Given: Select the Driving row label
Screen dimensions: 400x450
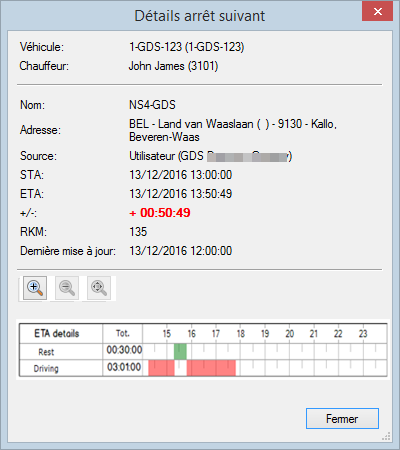Looking at the screenshot, I should [46, 369].
